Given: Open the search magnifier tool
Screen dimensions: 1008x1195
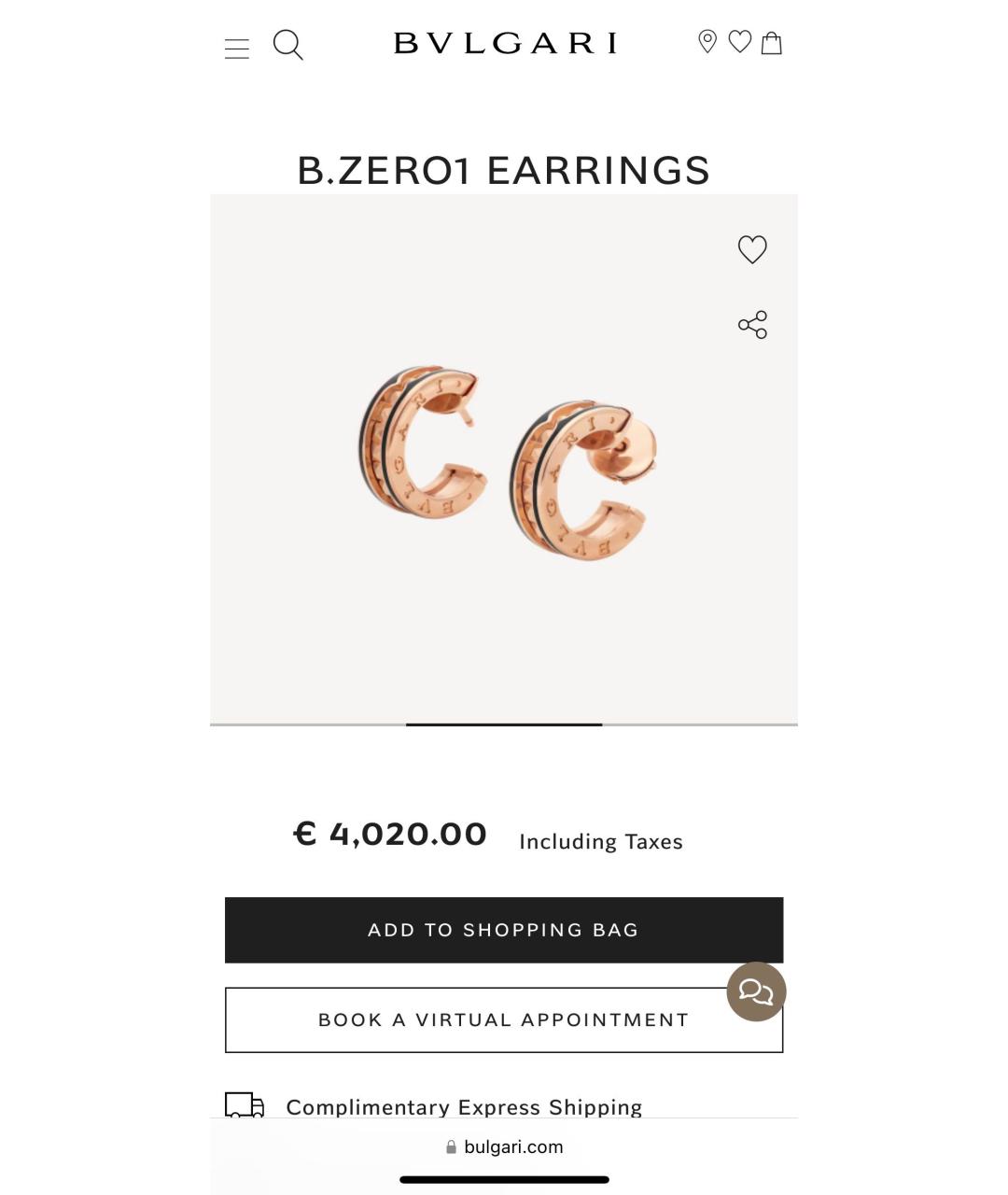Looking at the screenshot, I should pos(288,45).
